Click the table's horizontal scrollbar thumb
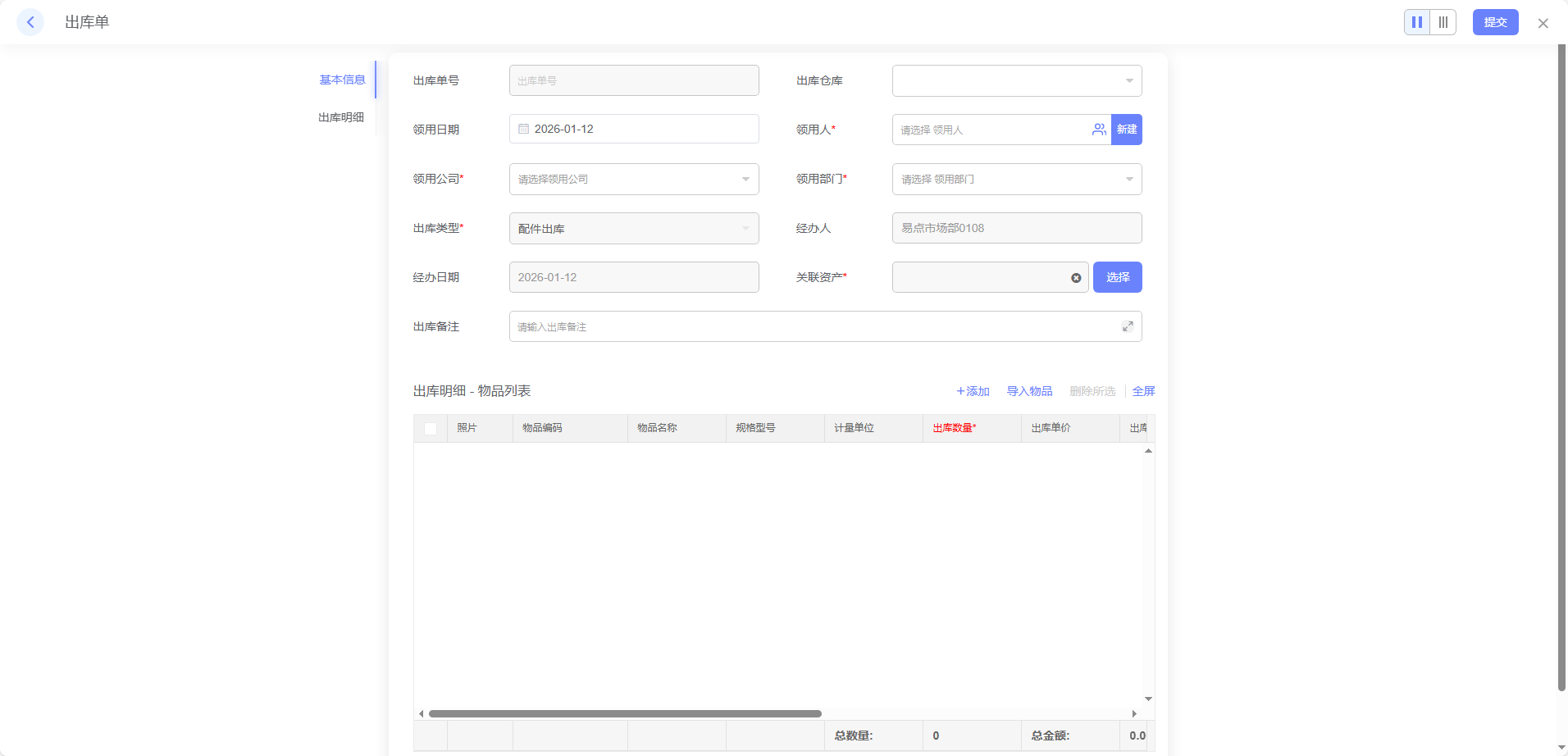Viewport: 1568px width, 756px height. (x=625, y=713)
